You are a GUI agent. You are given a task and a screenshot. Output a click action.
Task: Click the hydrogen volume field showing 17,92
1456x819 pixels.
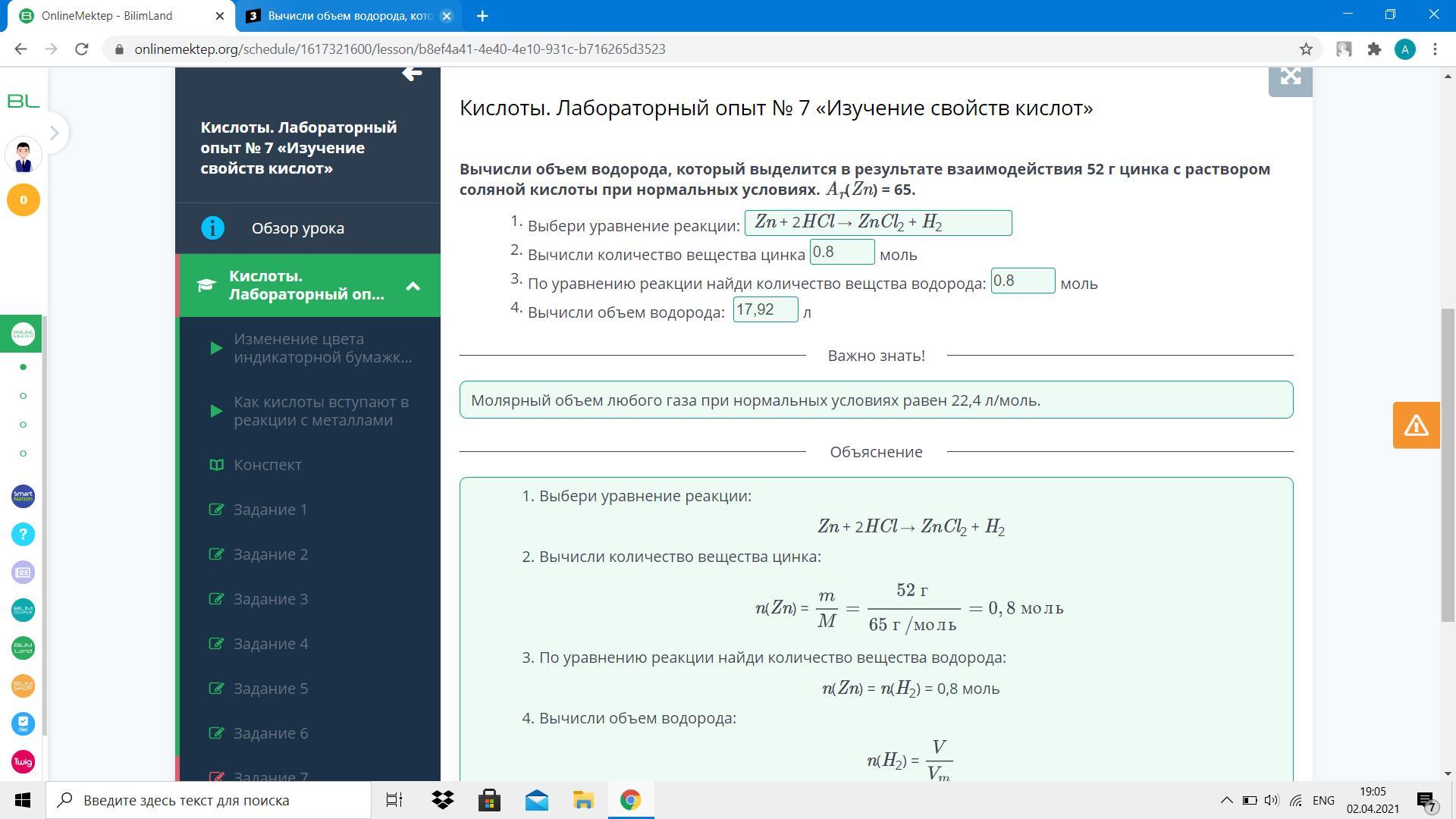(x=765, y=309)
